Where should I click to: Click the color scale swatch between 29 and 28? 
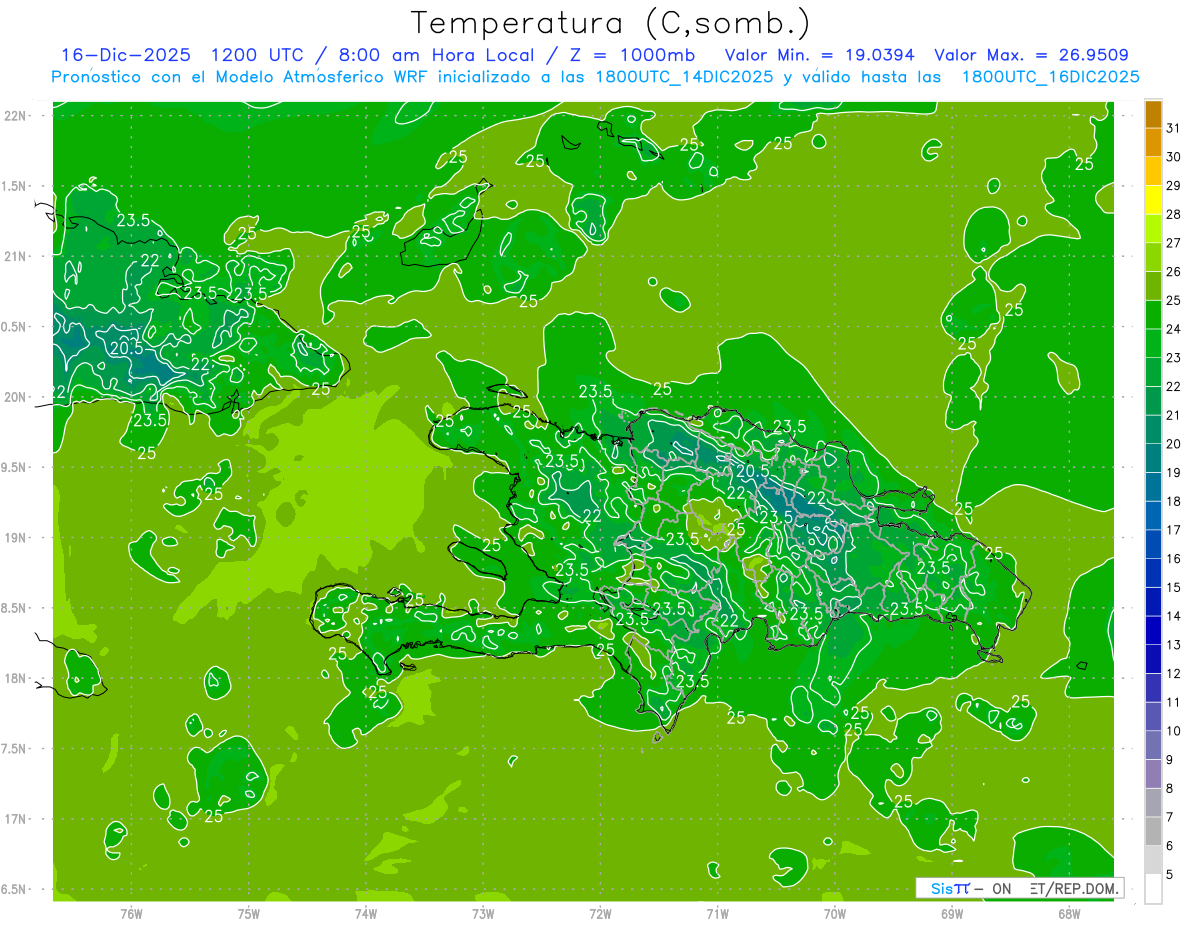point(1153,200)
